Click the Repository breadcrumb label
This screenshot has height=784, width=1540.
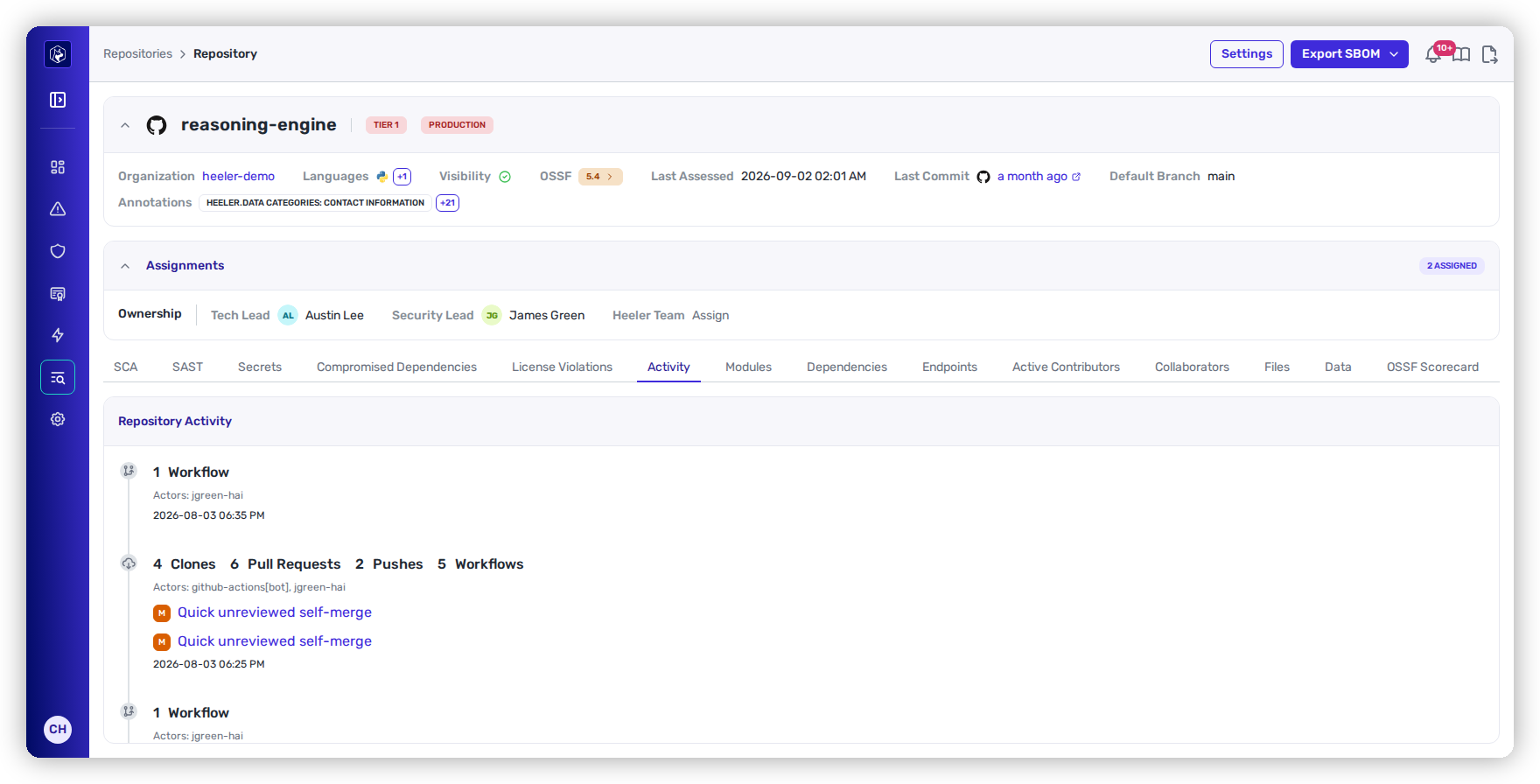[225, 54]
